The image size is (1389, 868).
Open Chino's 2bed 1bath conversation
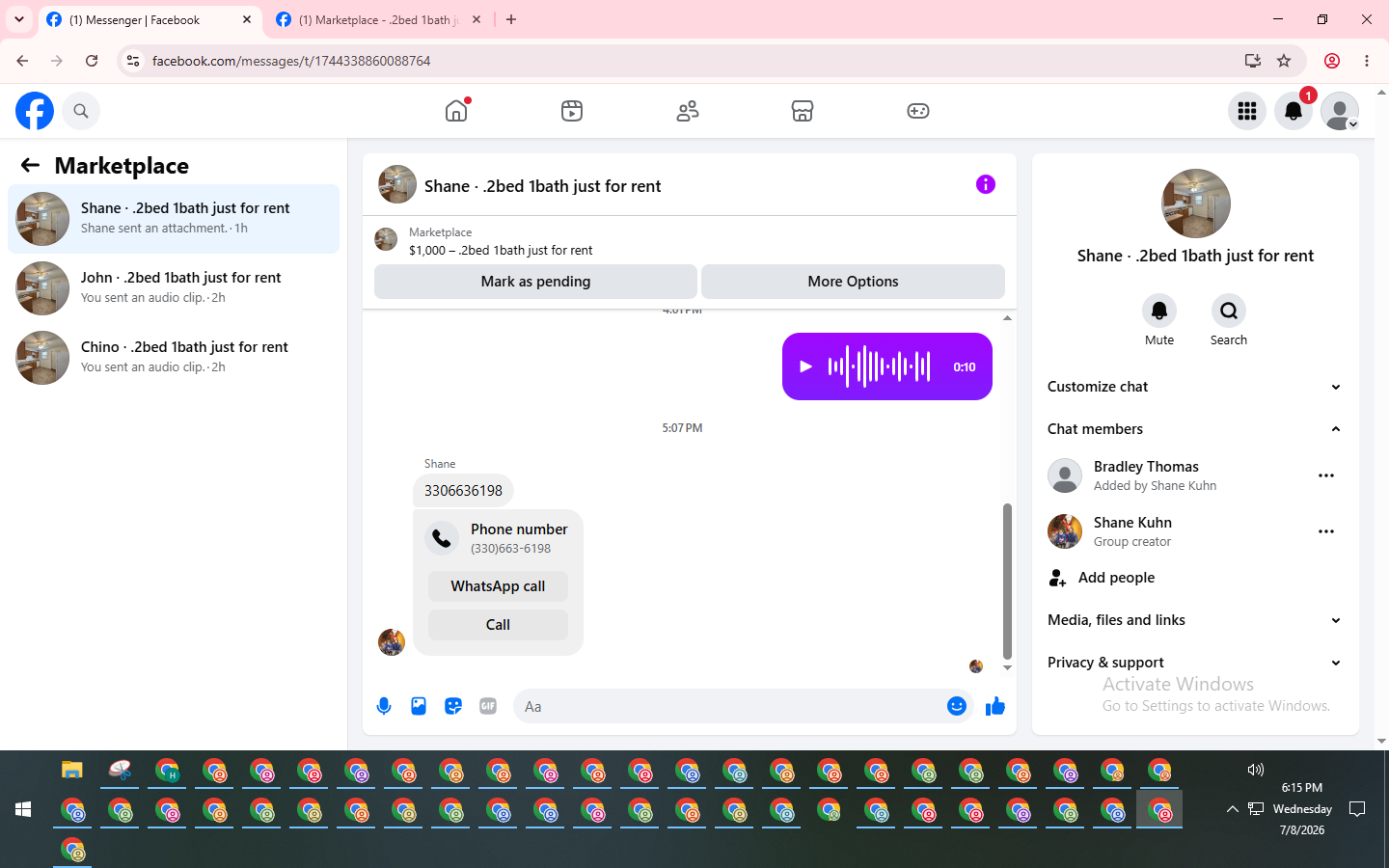pos(174,358)
